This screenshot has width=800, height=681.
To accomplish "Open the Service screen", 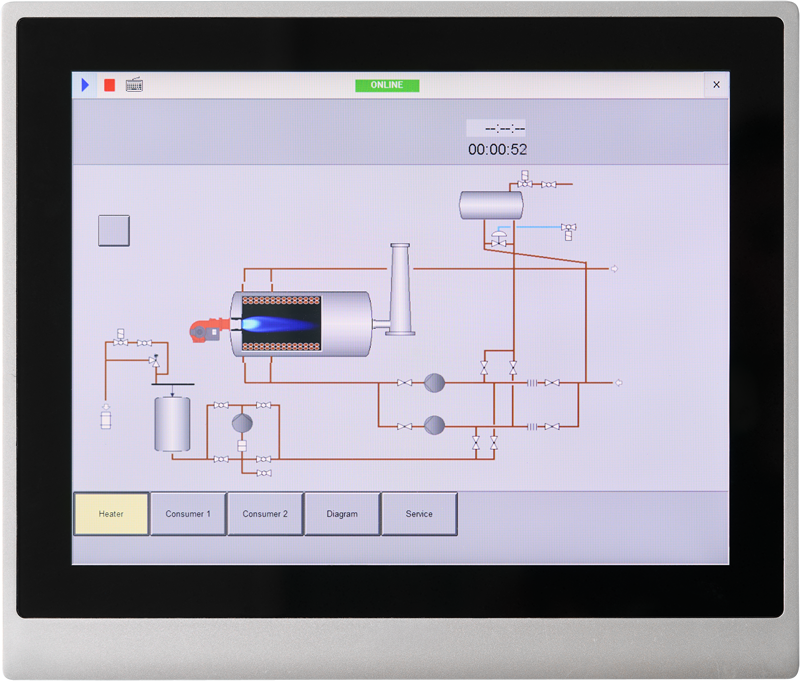I will [x=420, y=513].
